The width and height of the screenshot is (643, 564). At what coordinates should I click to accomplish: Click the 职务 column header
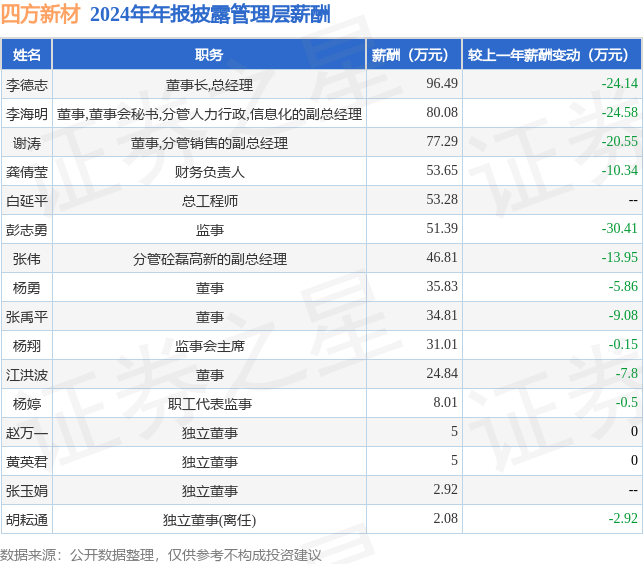[209, 55]
